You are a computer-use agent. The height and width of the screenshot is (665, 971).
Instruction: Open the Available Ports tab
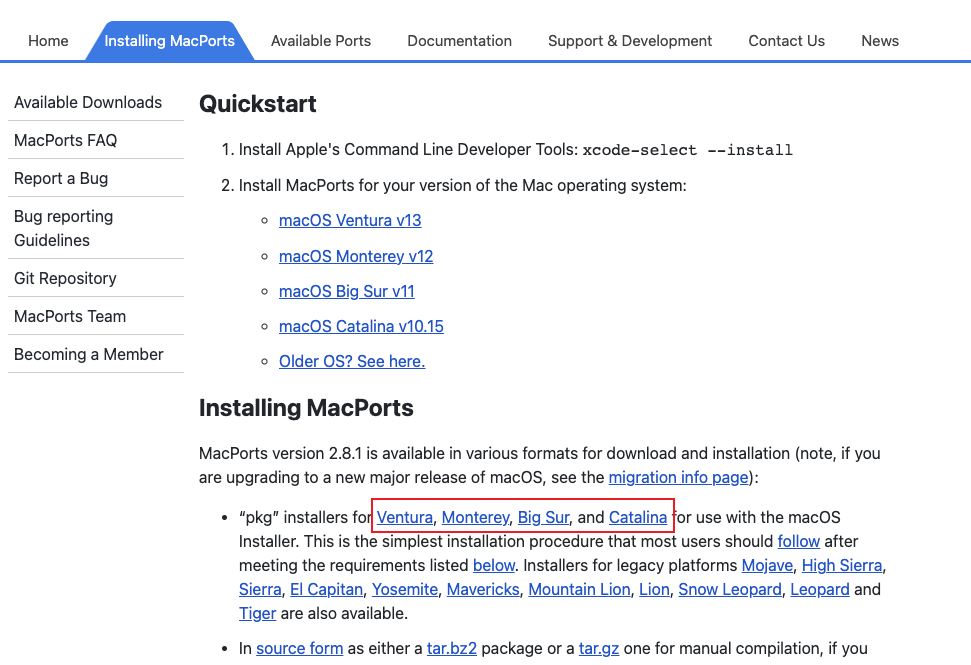(x=321, y=41)
